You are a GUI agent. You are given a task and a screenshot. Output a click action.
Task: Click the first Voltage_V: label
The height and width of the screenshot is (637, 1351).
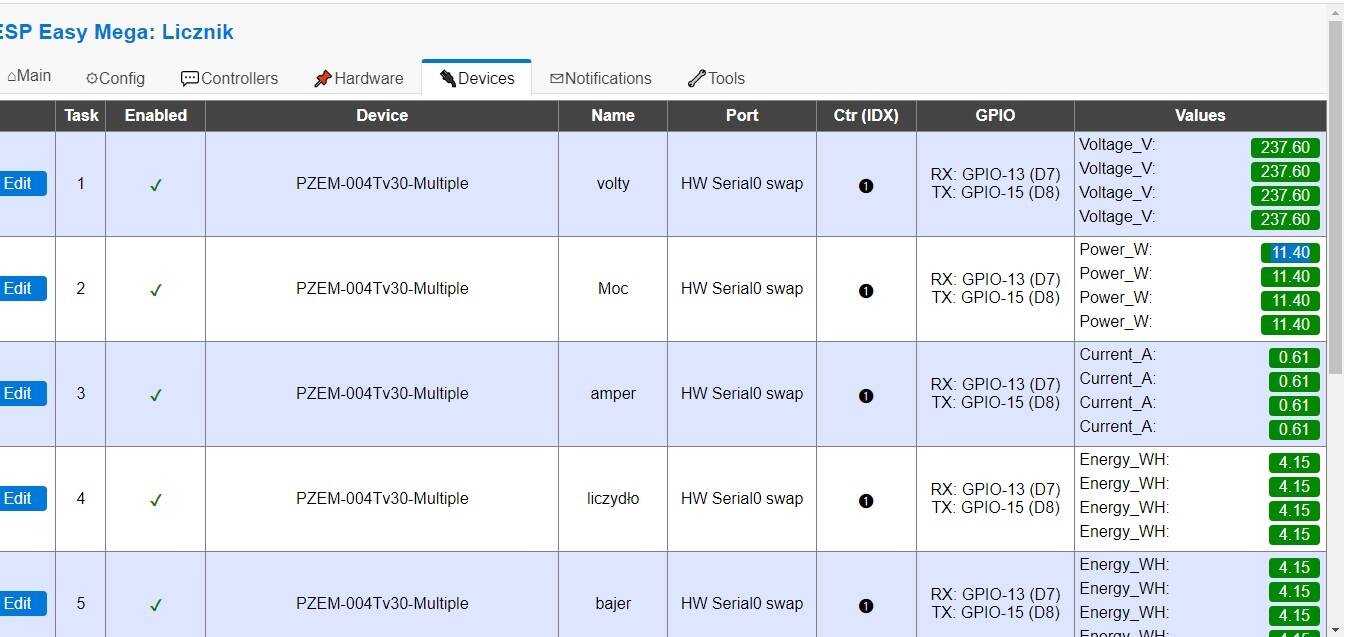pyautogui.click(x=1118, y=145)
